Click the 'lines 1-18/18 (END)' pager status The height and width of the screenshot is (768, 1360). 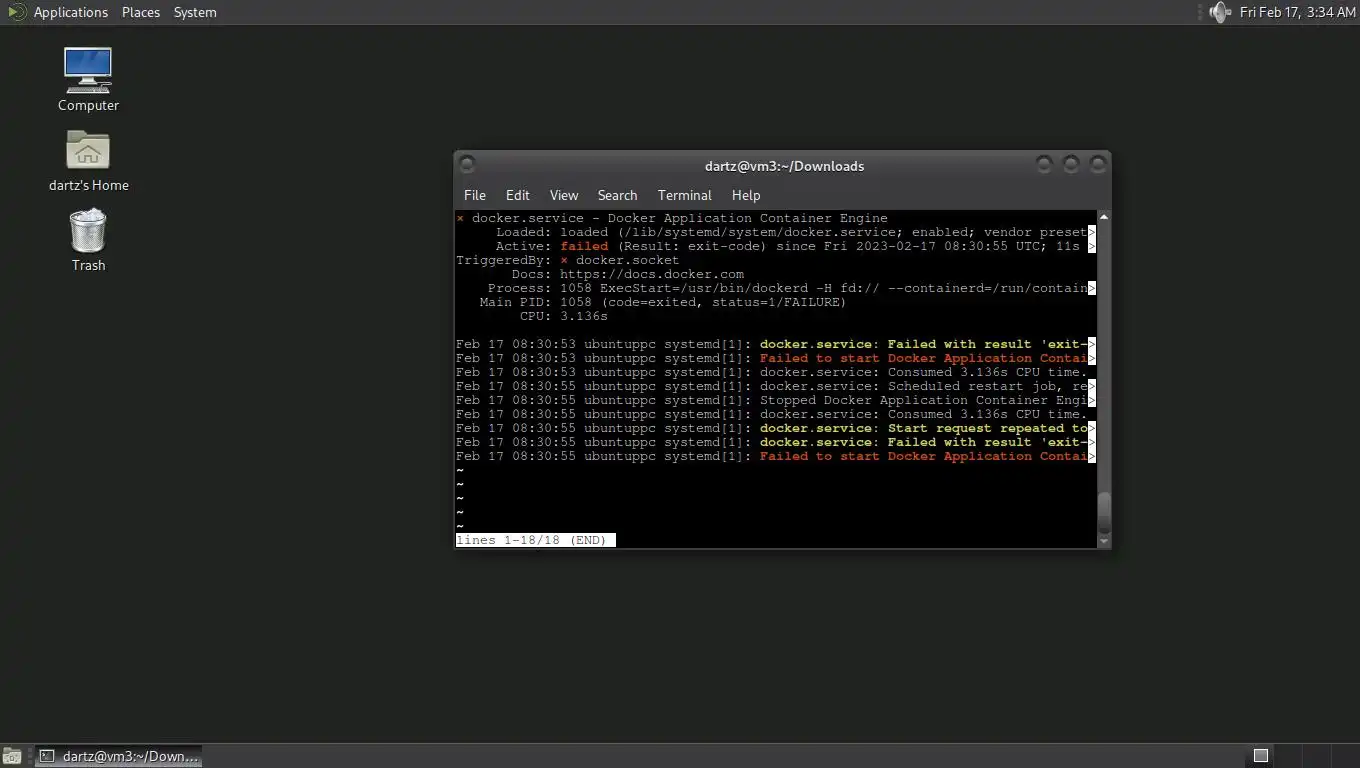(535, 540)
